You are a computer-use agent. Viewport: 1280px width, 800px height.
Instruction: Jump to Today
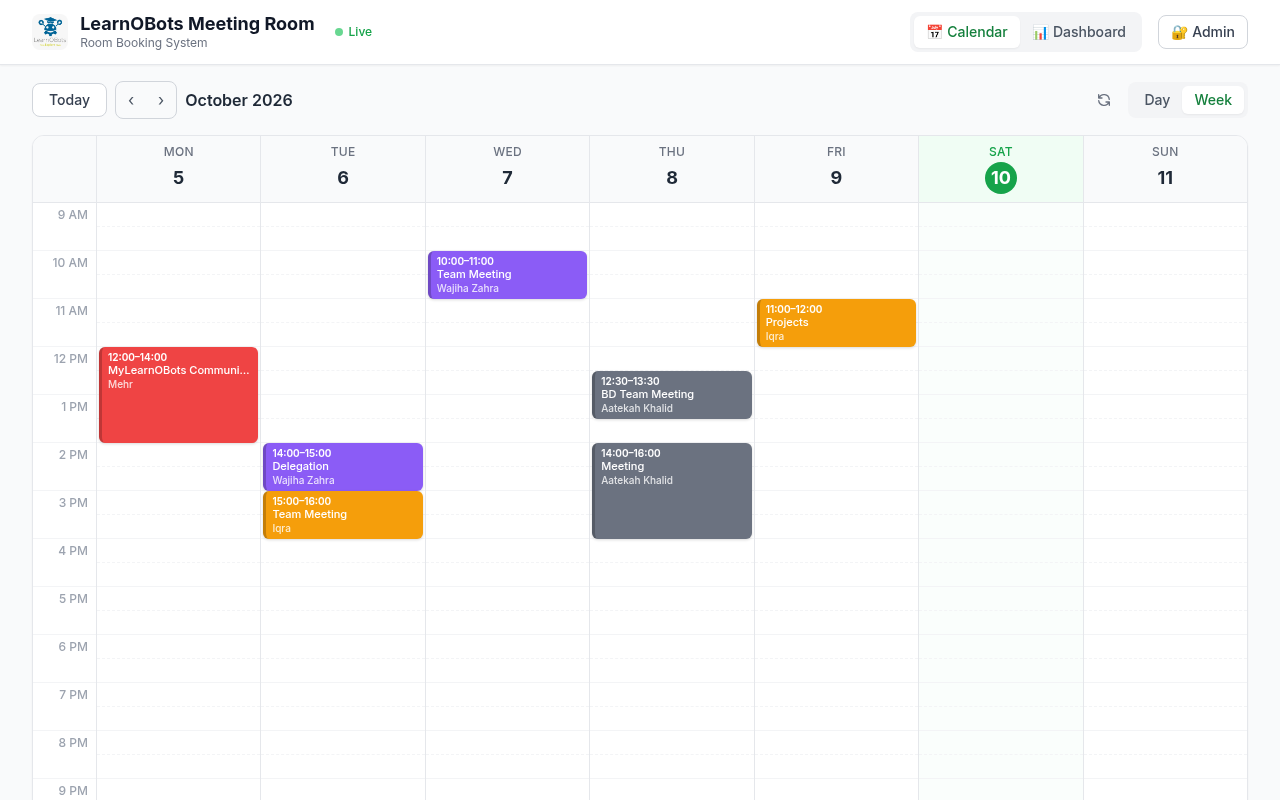[x=69, y=100]
